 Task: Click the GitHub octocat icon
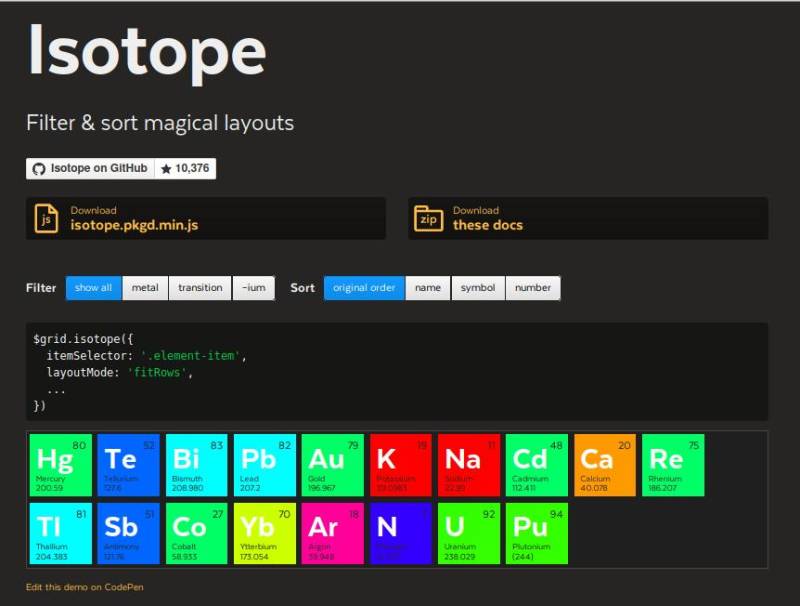[39, 169]
